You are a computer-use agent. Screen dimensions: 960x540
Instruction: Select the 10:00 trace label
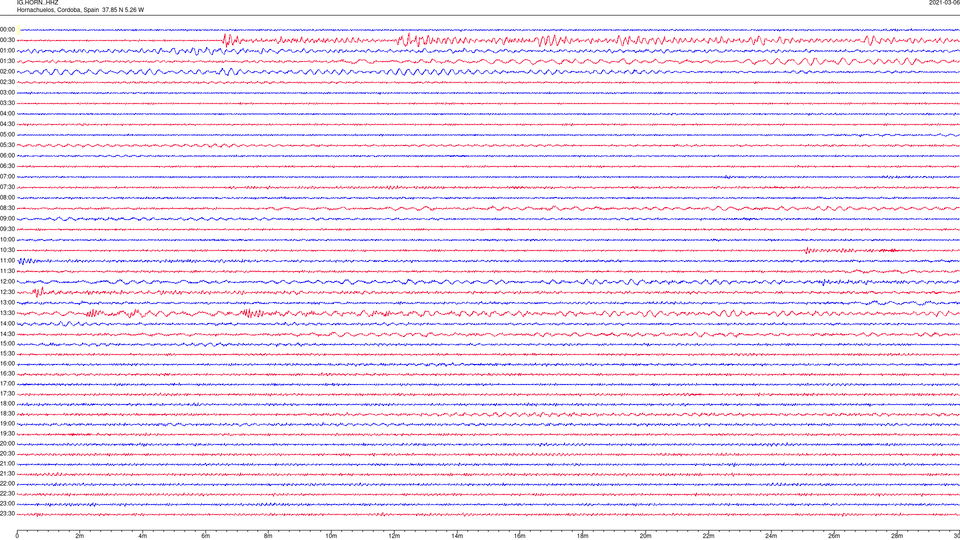coord(7,239)
